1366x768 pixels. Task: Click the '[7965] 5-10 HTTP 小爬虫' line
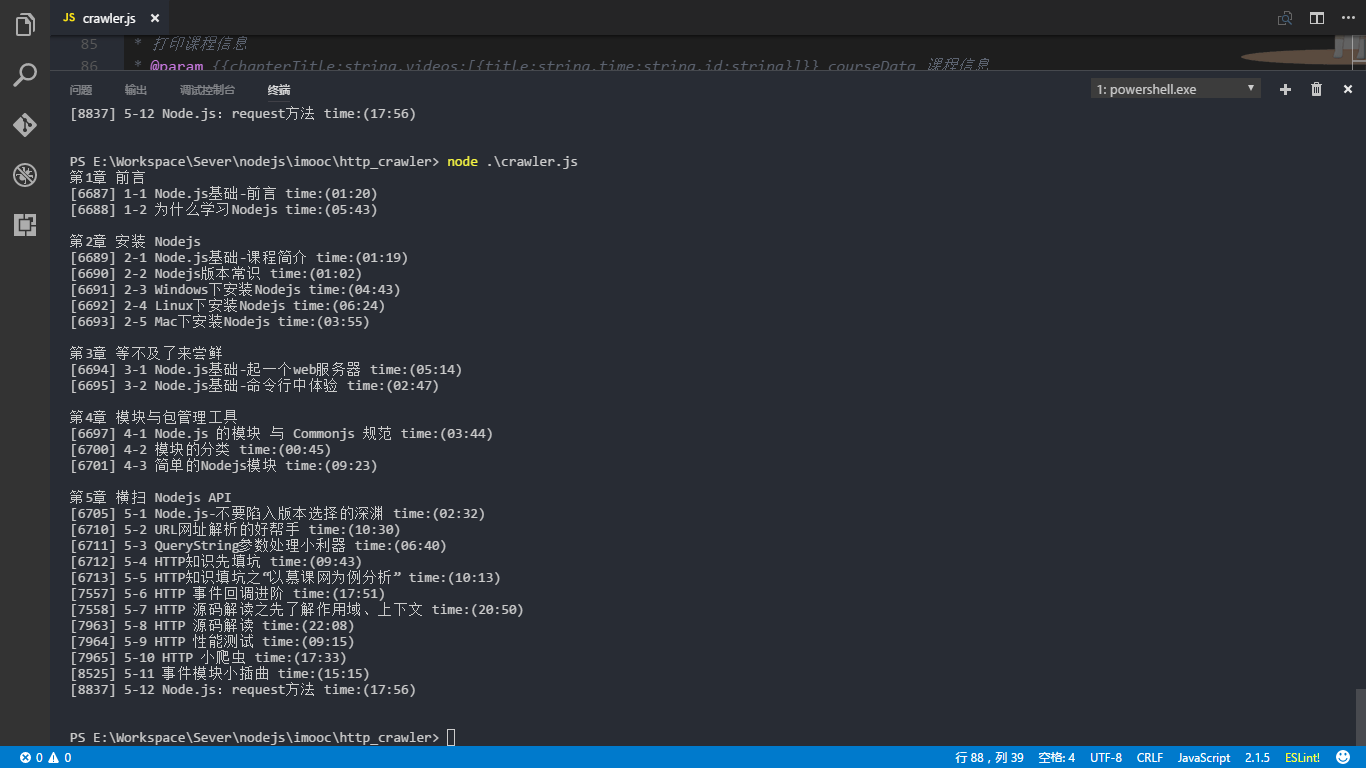pos(208,658)
